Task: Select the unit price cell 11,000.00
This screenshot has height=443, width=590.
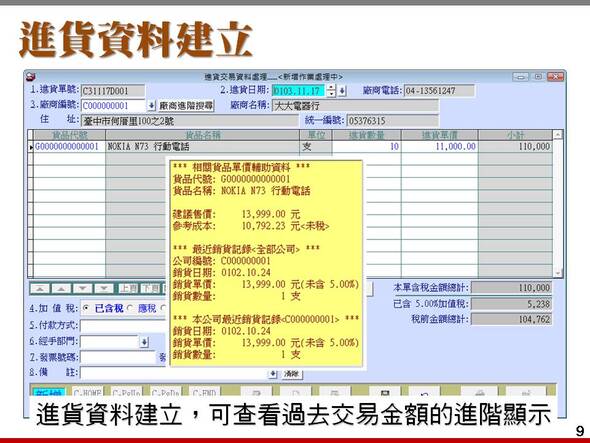Action: pyautogui.click(x=439, y=146)
